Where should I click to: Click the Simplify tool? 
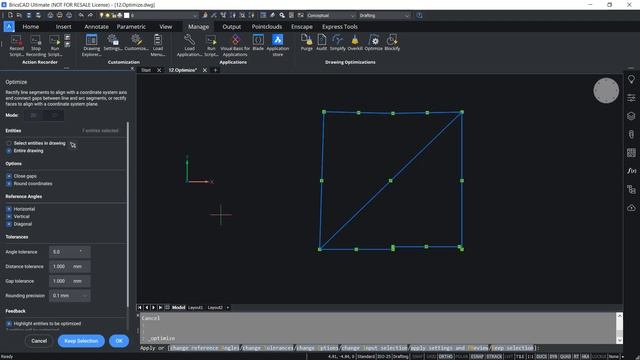pos(338,42)
